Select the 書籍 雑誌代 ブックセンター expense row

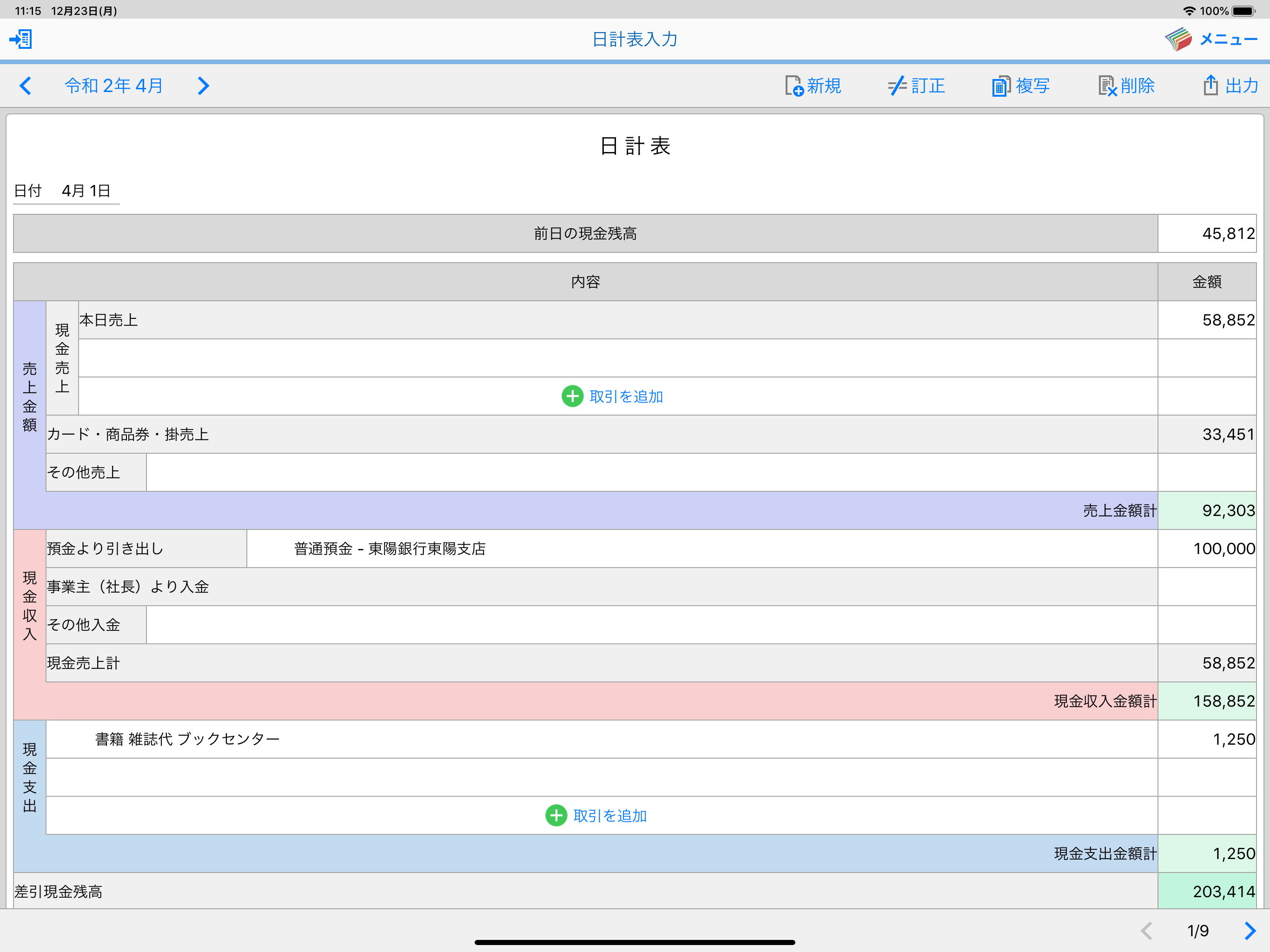[x=602, y=739]
